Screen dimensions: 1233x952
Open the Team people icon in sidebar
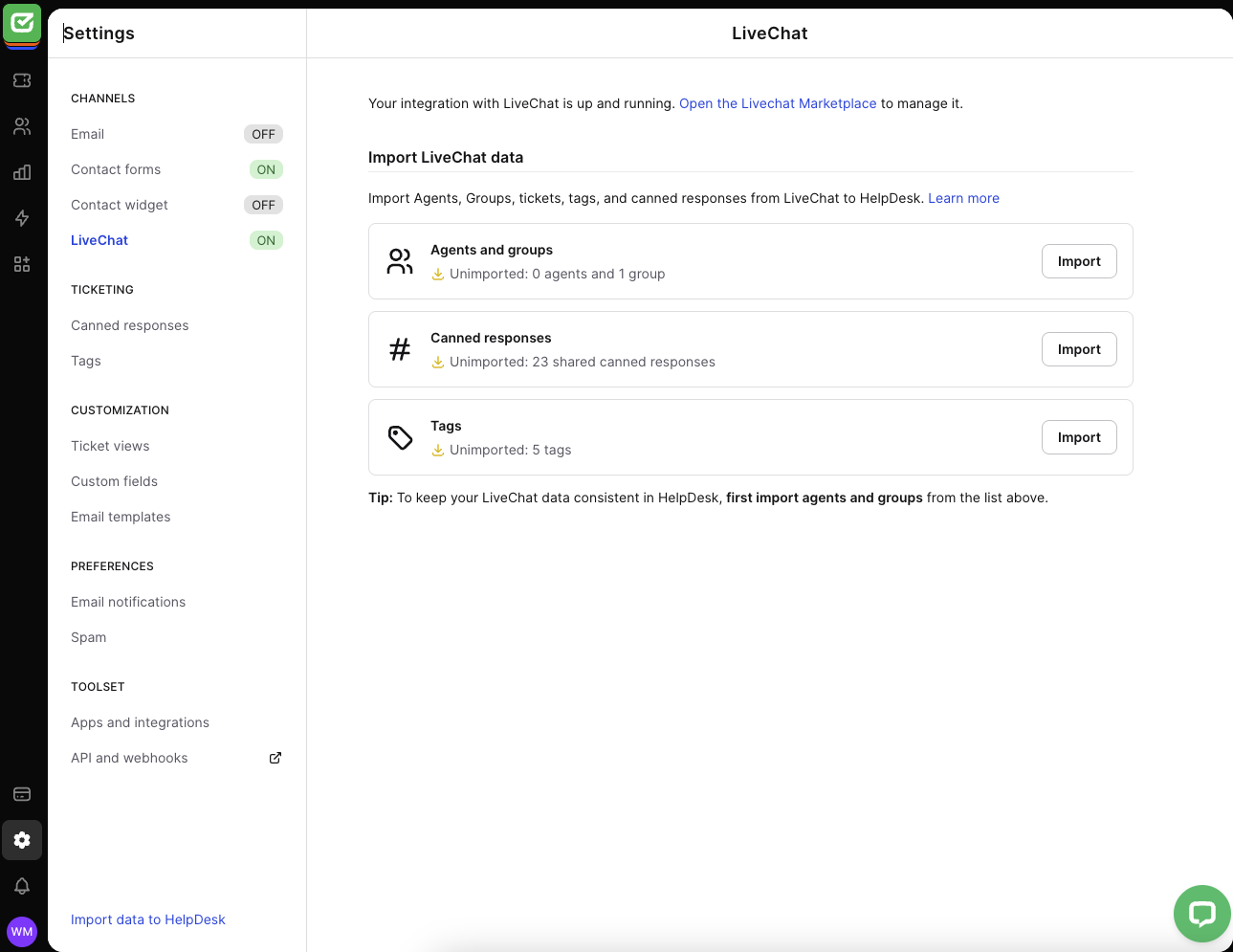point(22,126)
